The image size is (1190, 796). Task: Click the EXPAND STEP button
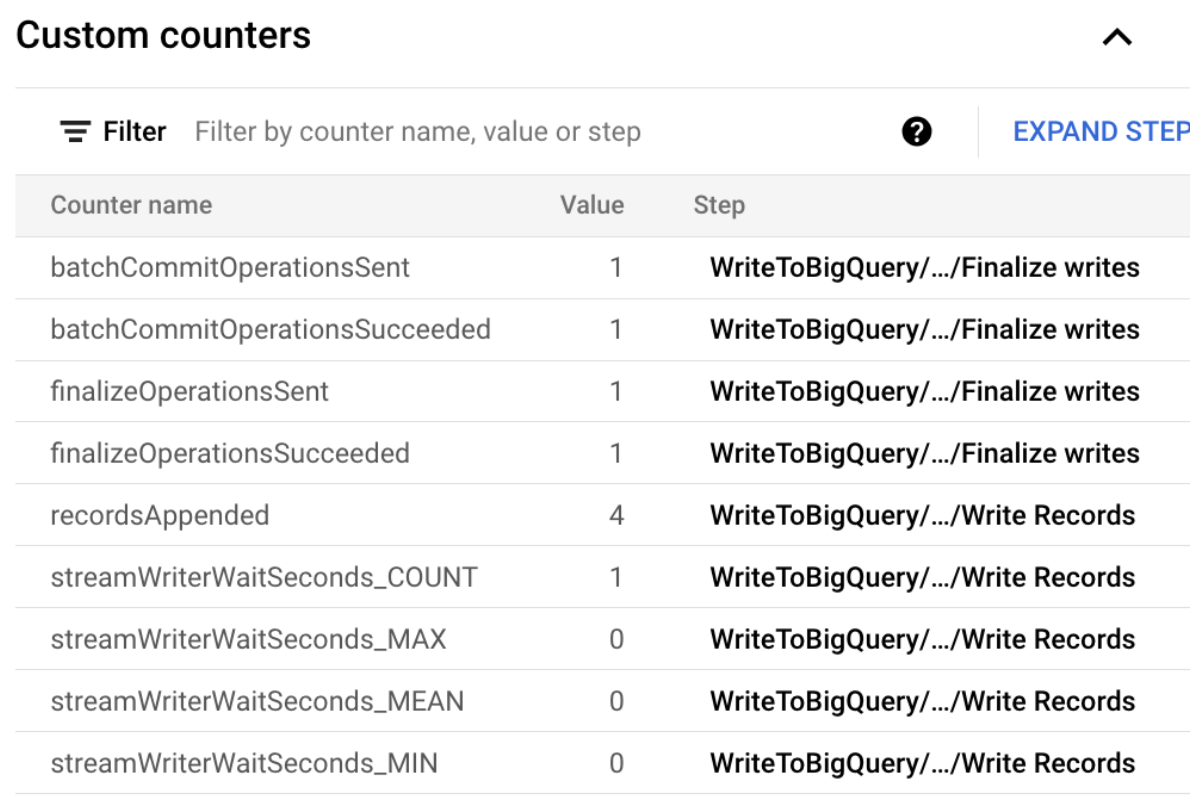pyautogui.click(x=1101, y=131)
